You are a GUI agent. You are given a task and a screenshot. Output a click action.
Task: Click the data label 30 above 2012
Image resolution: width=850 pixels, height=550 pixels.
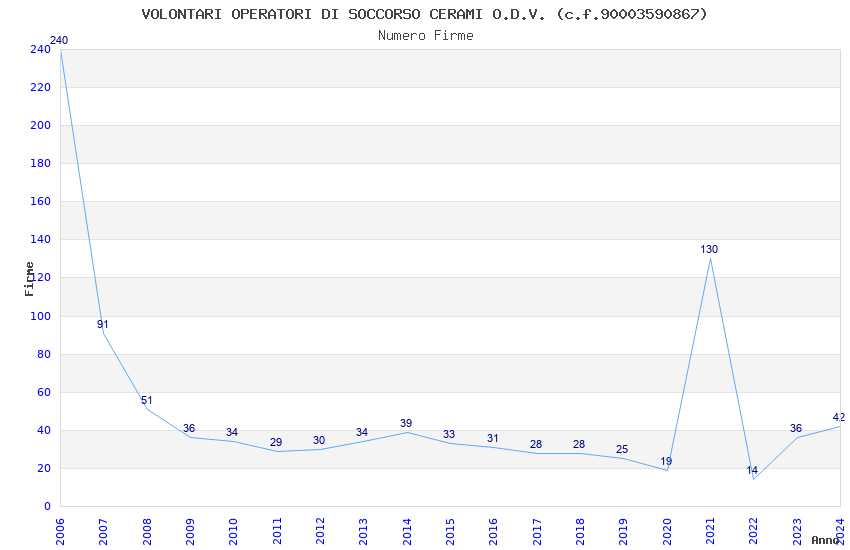pos(319,441)
